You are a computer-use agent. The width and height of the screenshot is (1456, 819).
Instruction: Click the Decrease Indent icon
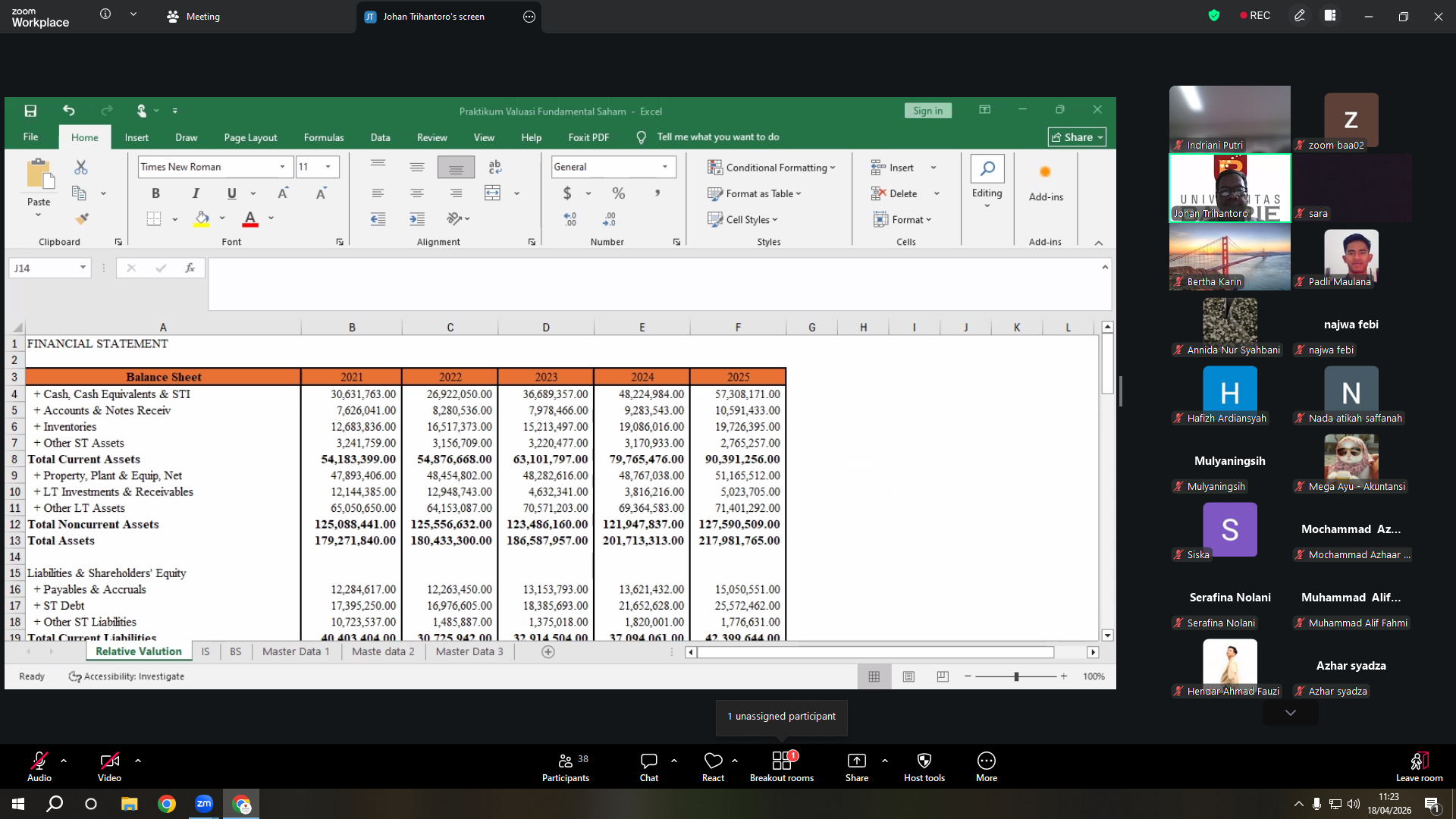[378, 219]
